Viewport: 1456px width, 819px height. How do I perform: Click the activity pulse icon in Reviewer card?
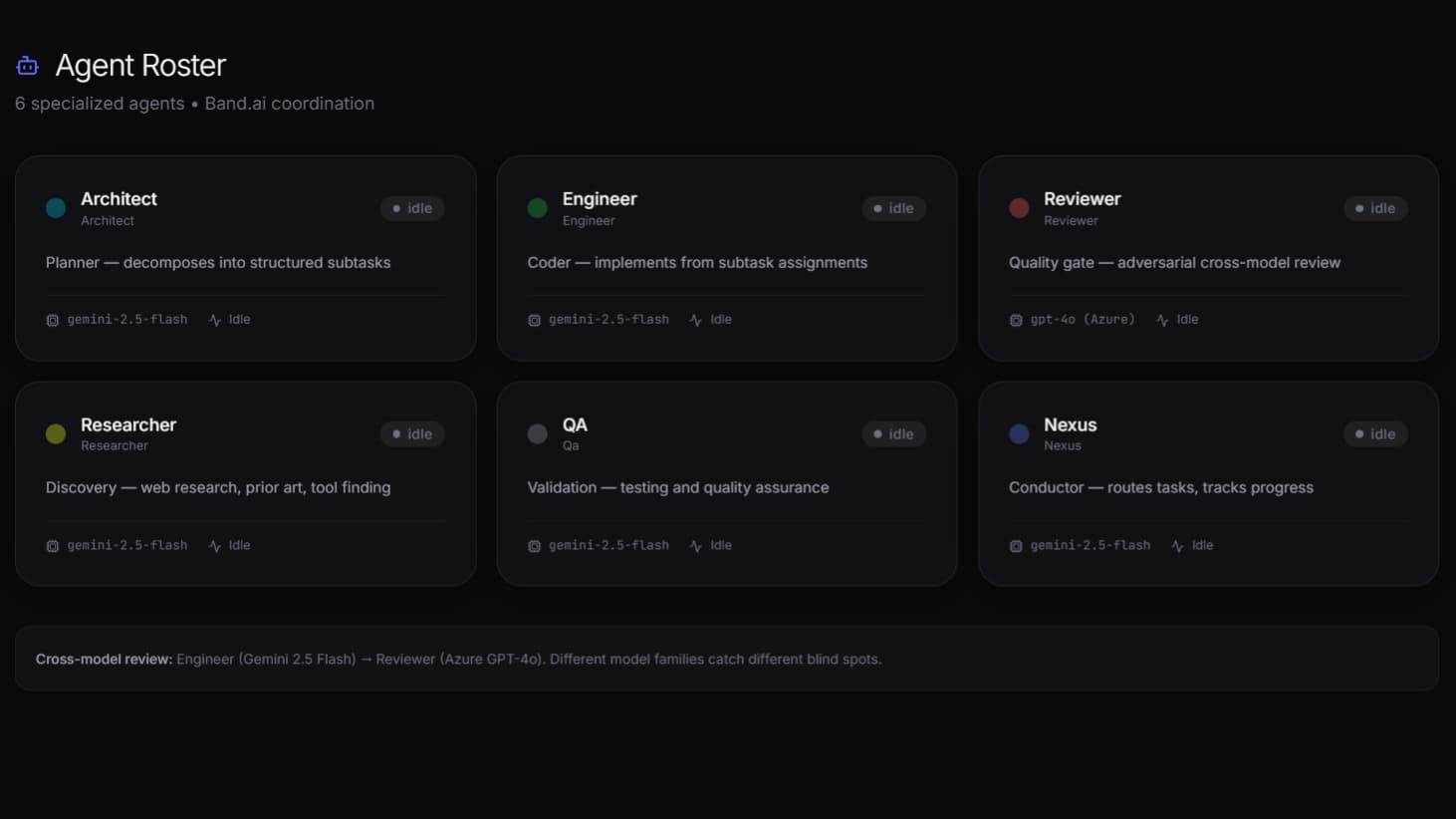(x=1162, y=320)
